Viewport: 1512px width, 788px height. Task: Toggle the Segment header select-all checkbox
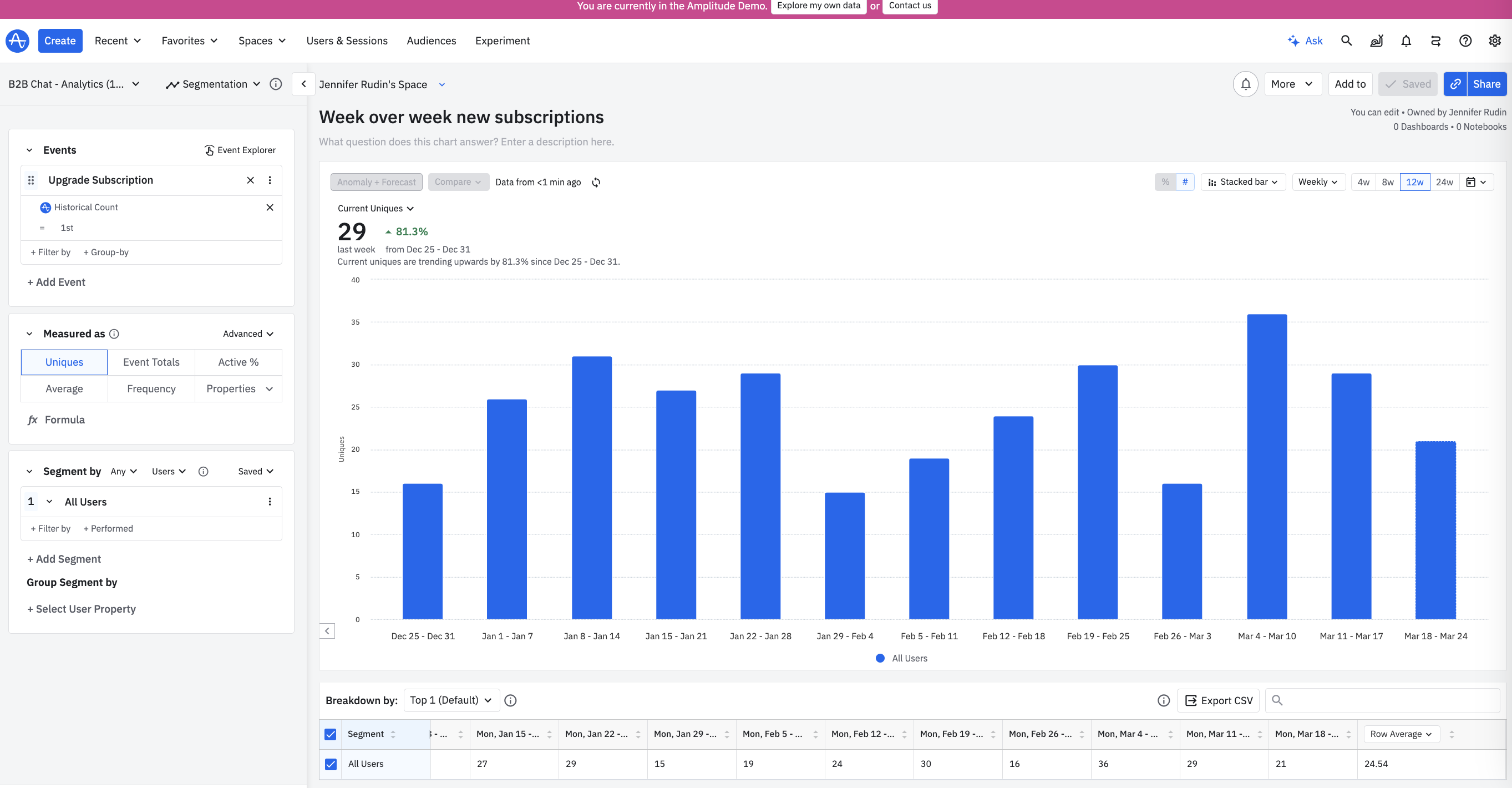point(331,734)
